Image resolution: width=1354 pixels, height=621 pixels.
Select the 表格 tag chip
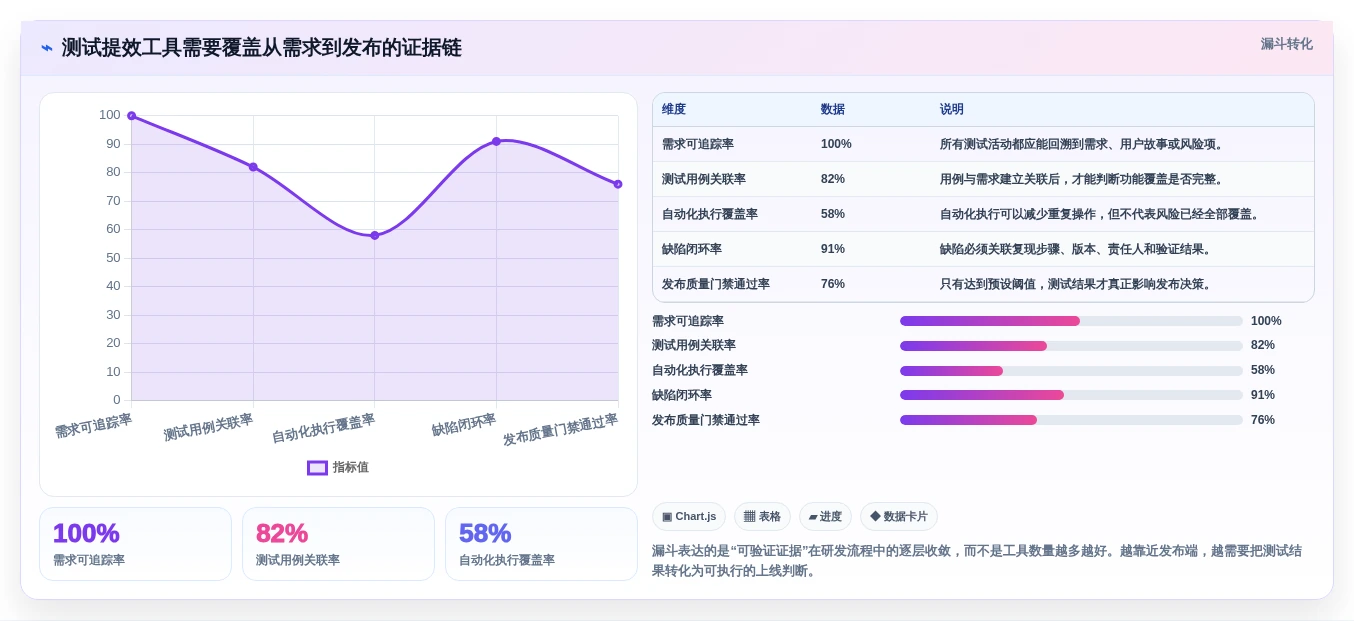(x=762, y=516)
